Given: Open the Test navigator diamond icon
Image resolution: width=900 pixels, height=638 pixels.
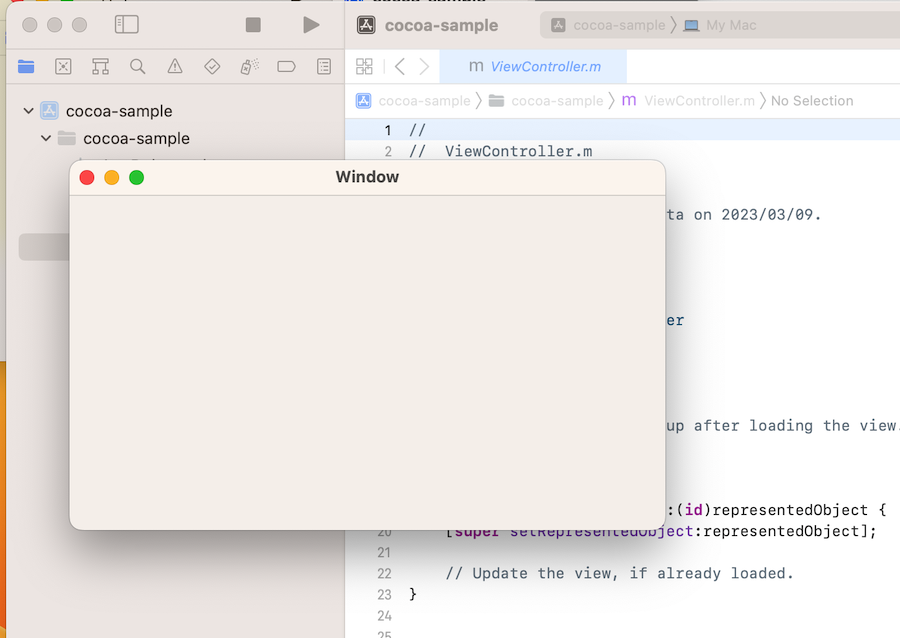Looking at the screenshot, I should point(212,66).
